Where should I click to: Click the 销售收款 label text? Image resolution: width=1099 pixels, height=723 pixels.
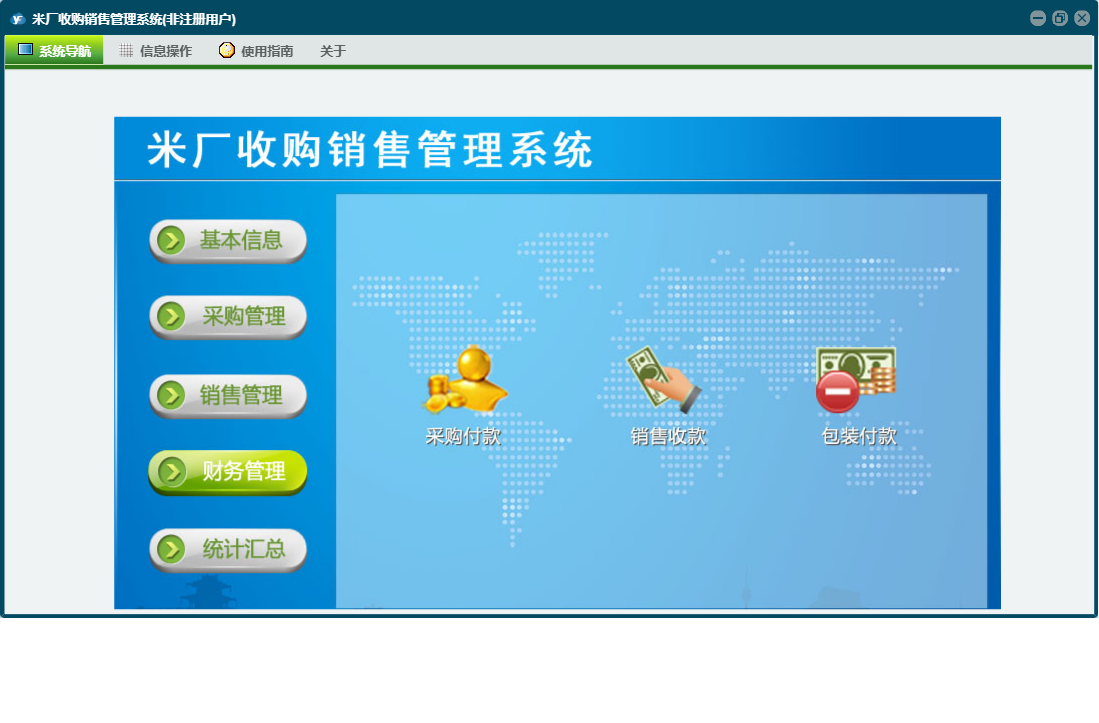click(668, 436)
